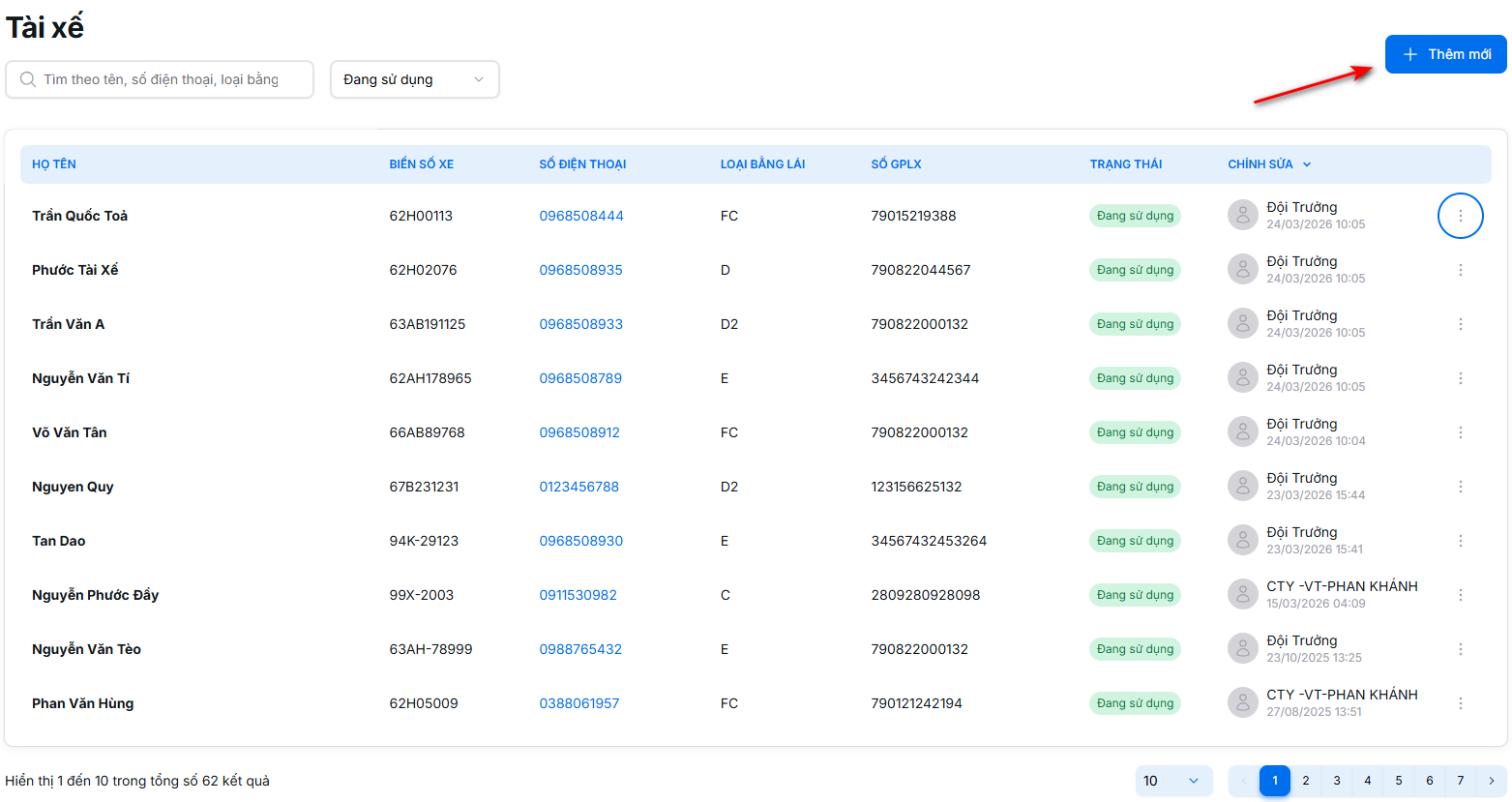This screenshot has width=1512, height=802.
Task: Open row actions for Phan Văn Hùng
Action: click(1460, 703)
